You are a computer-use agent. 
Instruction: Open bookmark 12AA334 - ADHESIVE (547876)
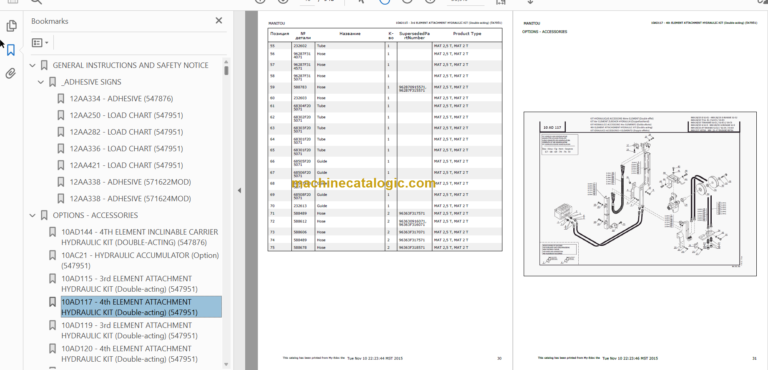pos(121,99)
